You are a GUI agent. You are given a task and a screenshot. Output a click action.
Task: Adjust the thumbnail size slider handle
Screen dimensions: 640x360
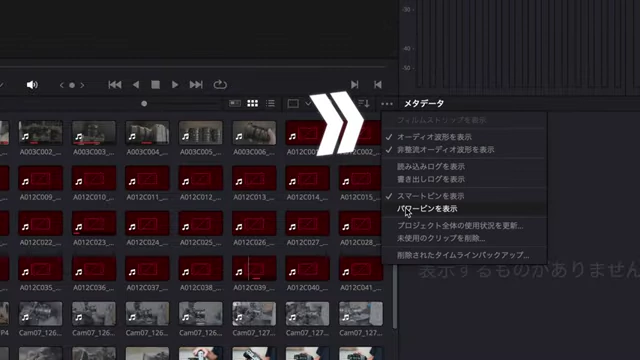click(144, 104)
